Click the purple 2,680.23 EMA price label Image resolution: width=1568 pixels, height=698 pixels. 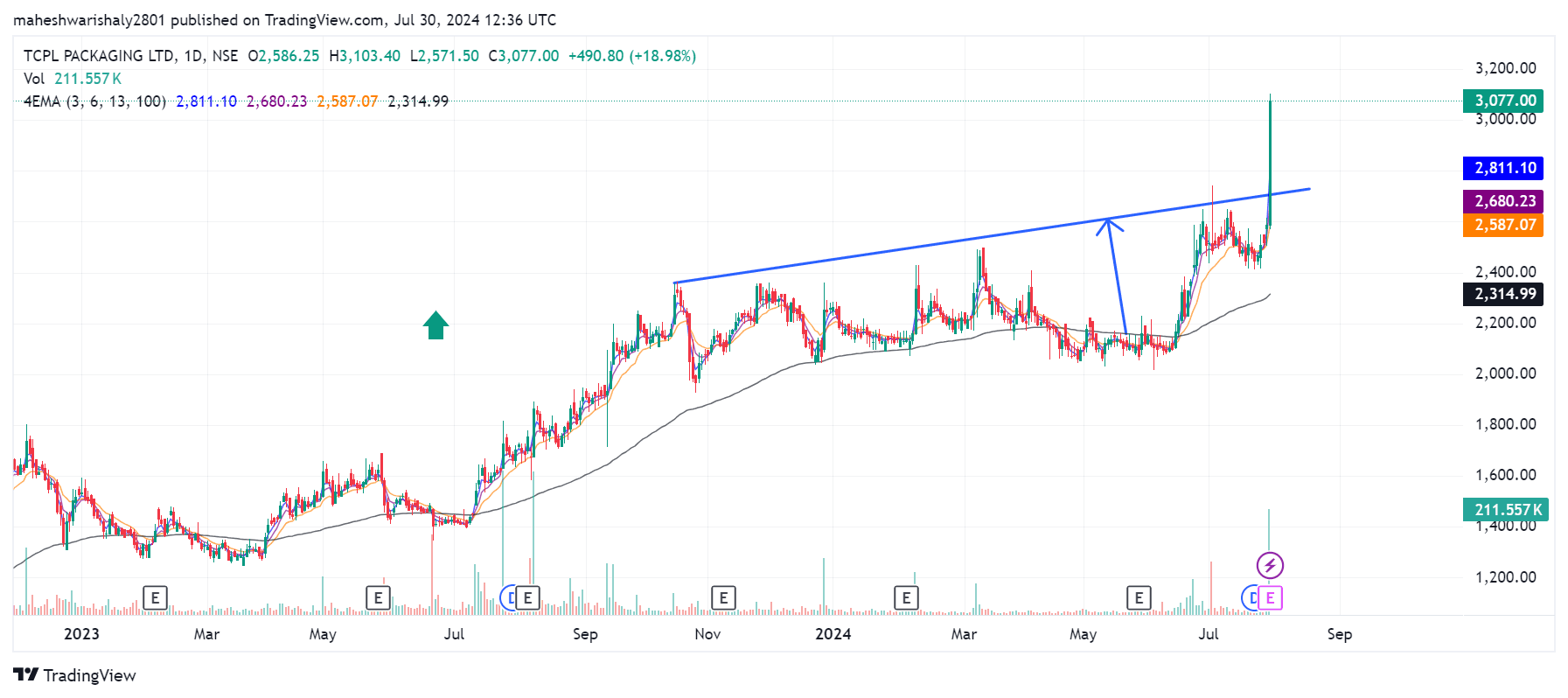[x=1503, y=201]
